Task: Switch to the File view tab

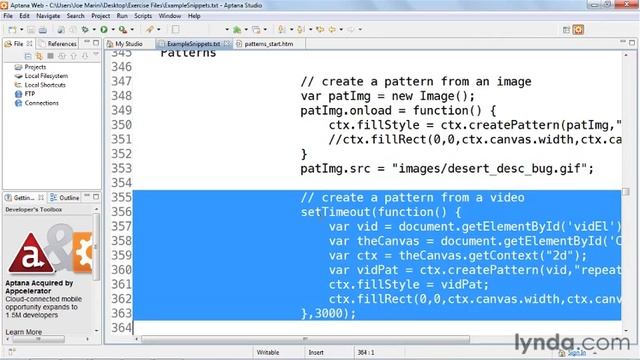Action: [18, 43]
